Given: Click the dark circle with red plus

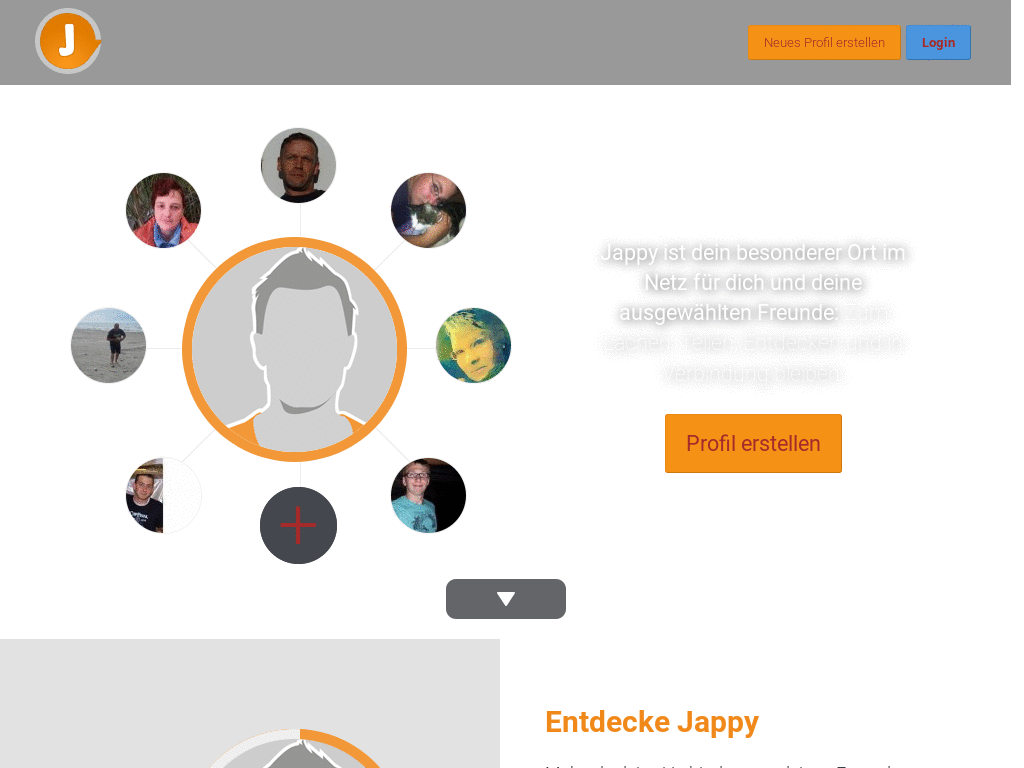Looking at the screenshot, I should (x=298, y=525).
